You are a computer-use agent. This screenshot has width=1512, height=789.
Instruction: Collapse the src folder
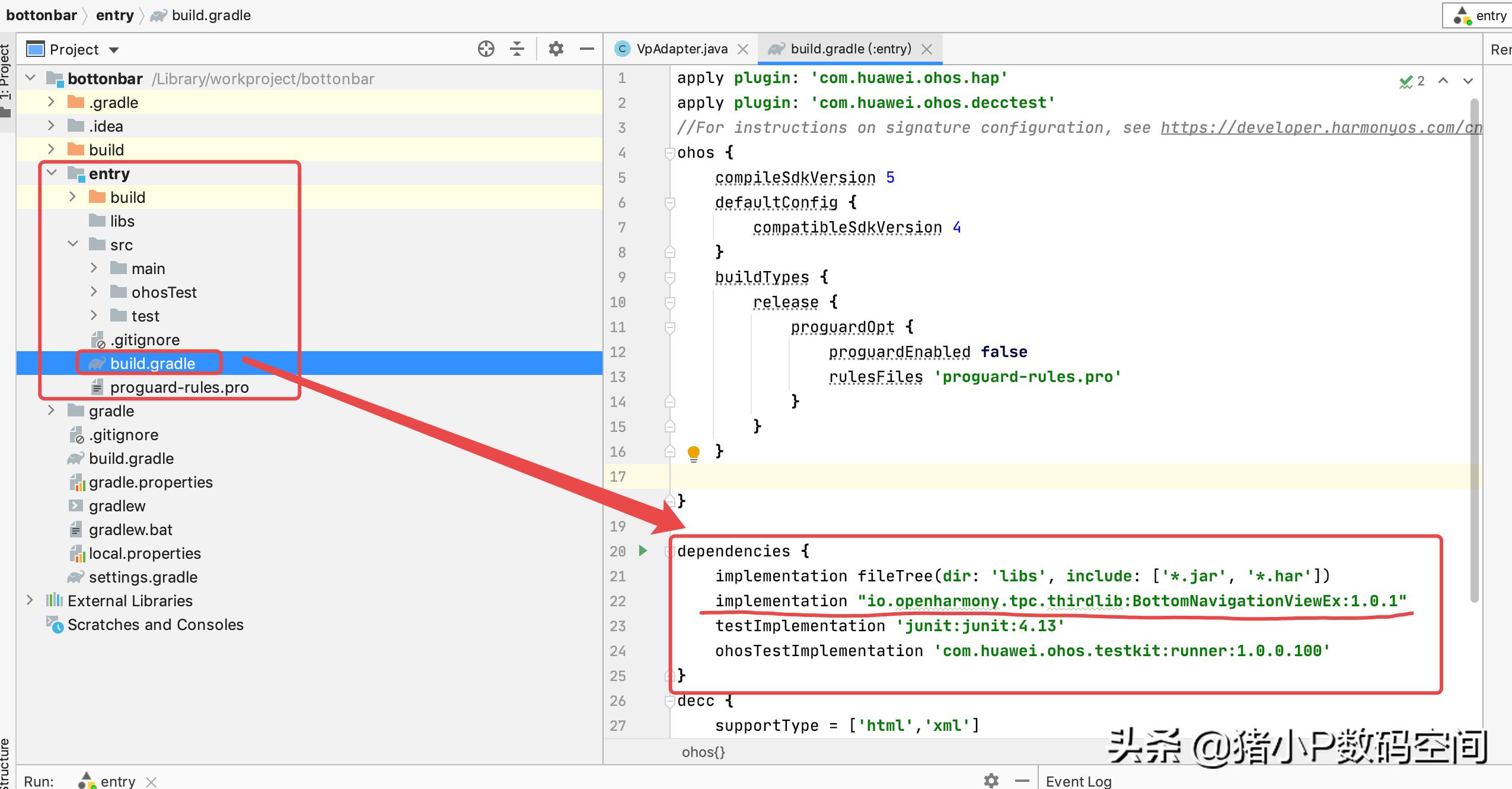click(73, 244)
